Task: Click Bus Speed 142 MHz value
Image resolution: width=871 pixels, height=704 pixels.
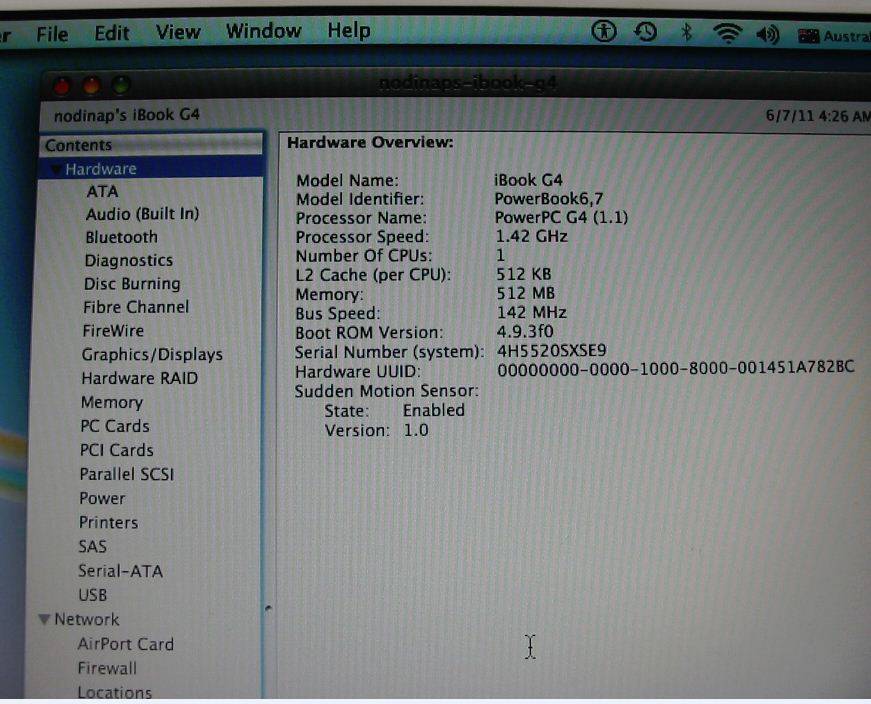Action: 531,313
